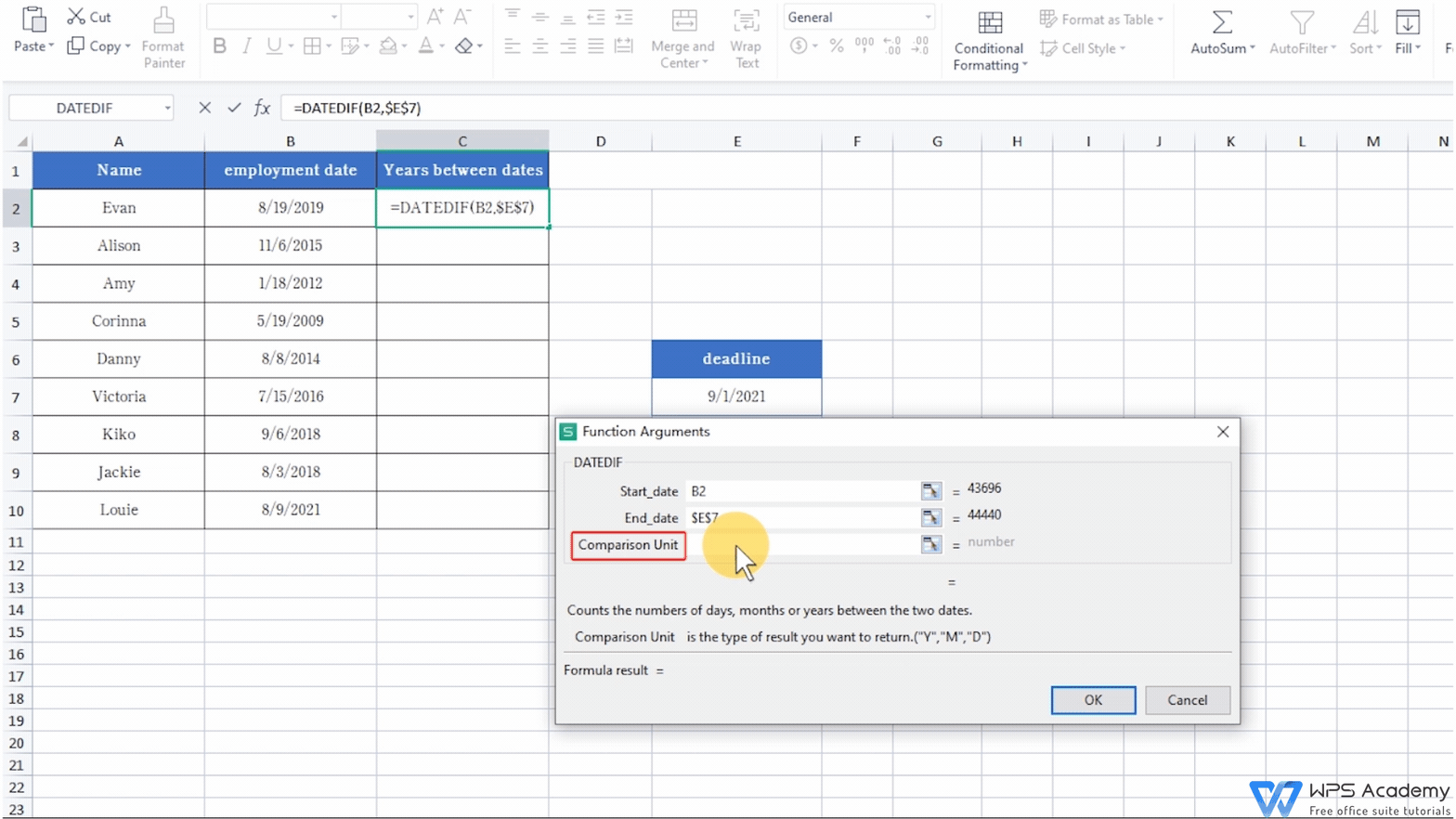Image resolution: width=1456 pixels, height=819 pixels.
Task: Confirm formula with checkmark icon
Action: click(234, 108)
